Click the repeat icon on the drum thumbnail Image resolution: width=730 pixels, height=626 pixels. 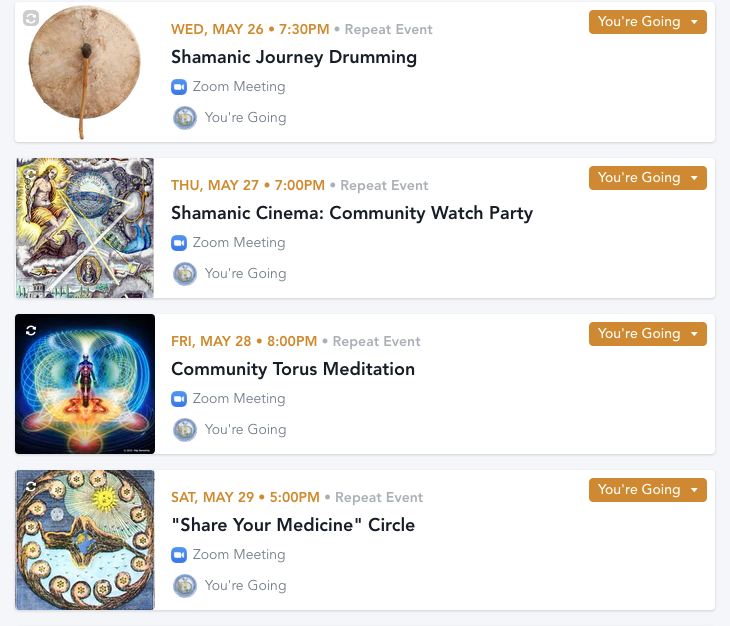tap(31, 18)
